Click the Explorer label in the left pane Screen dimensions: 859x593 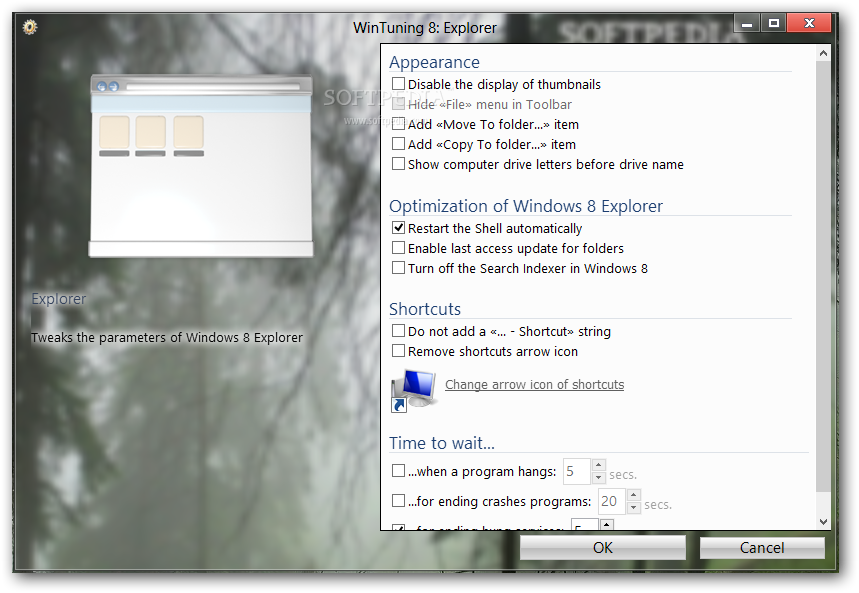59,299
